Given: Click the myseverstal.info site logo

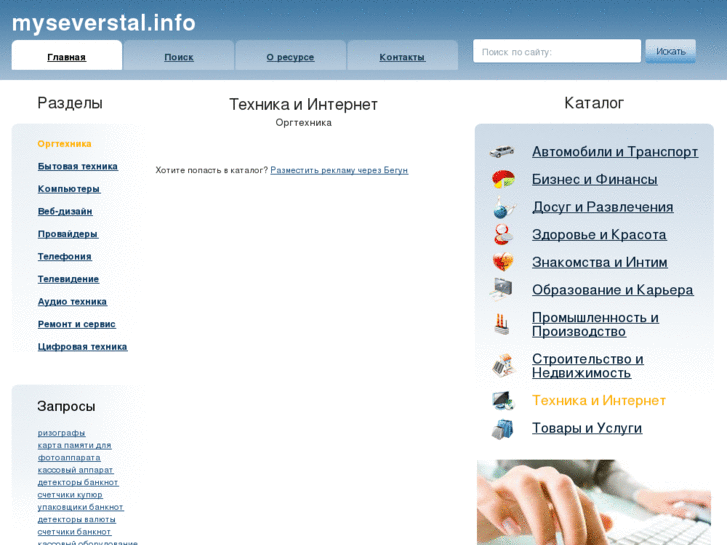Looking at the screenshot, I should (103, 23).
